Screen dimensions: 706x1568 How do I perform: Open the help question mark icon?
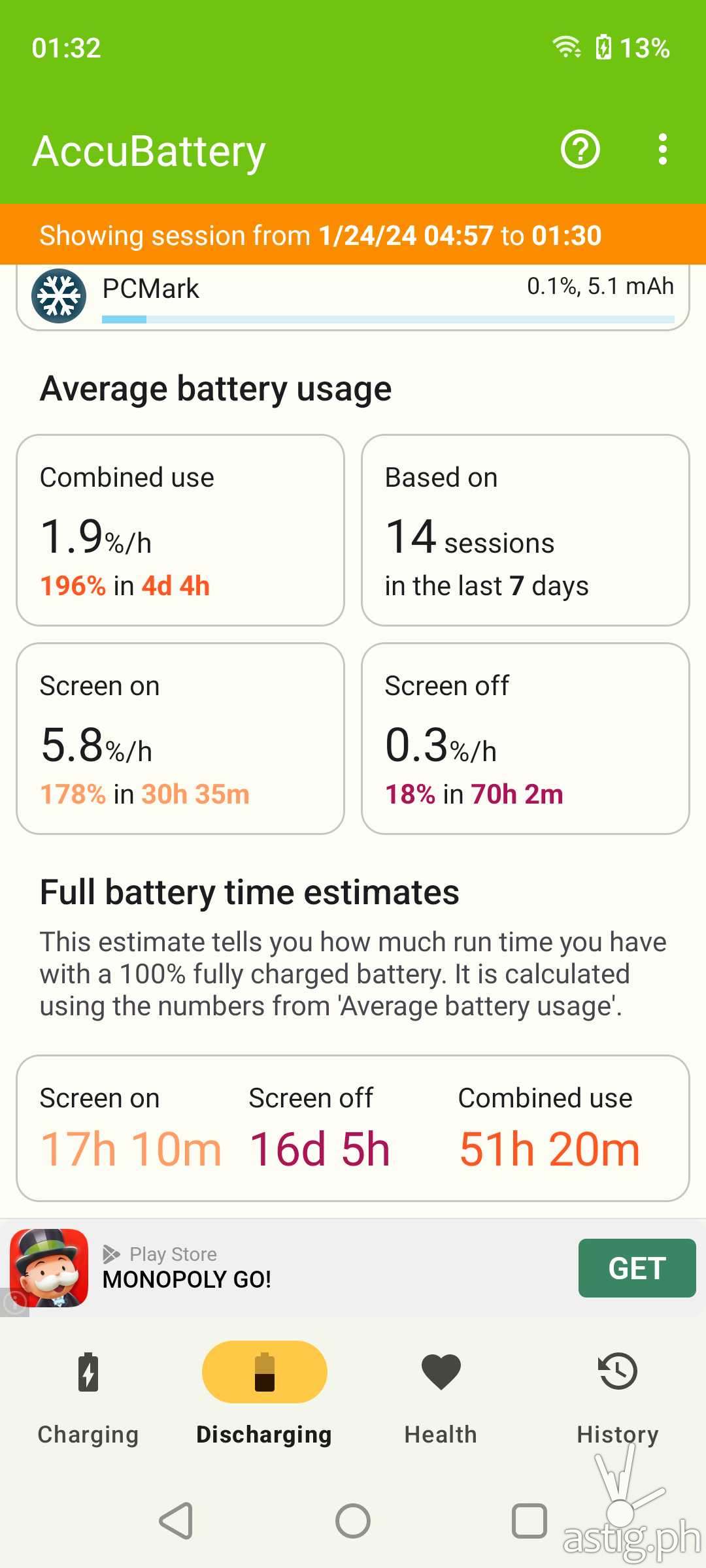pos(580,150)
